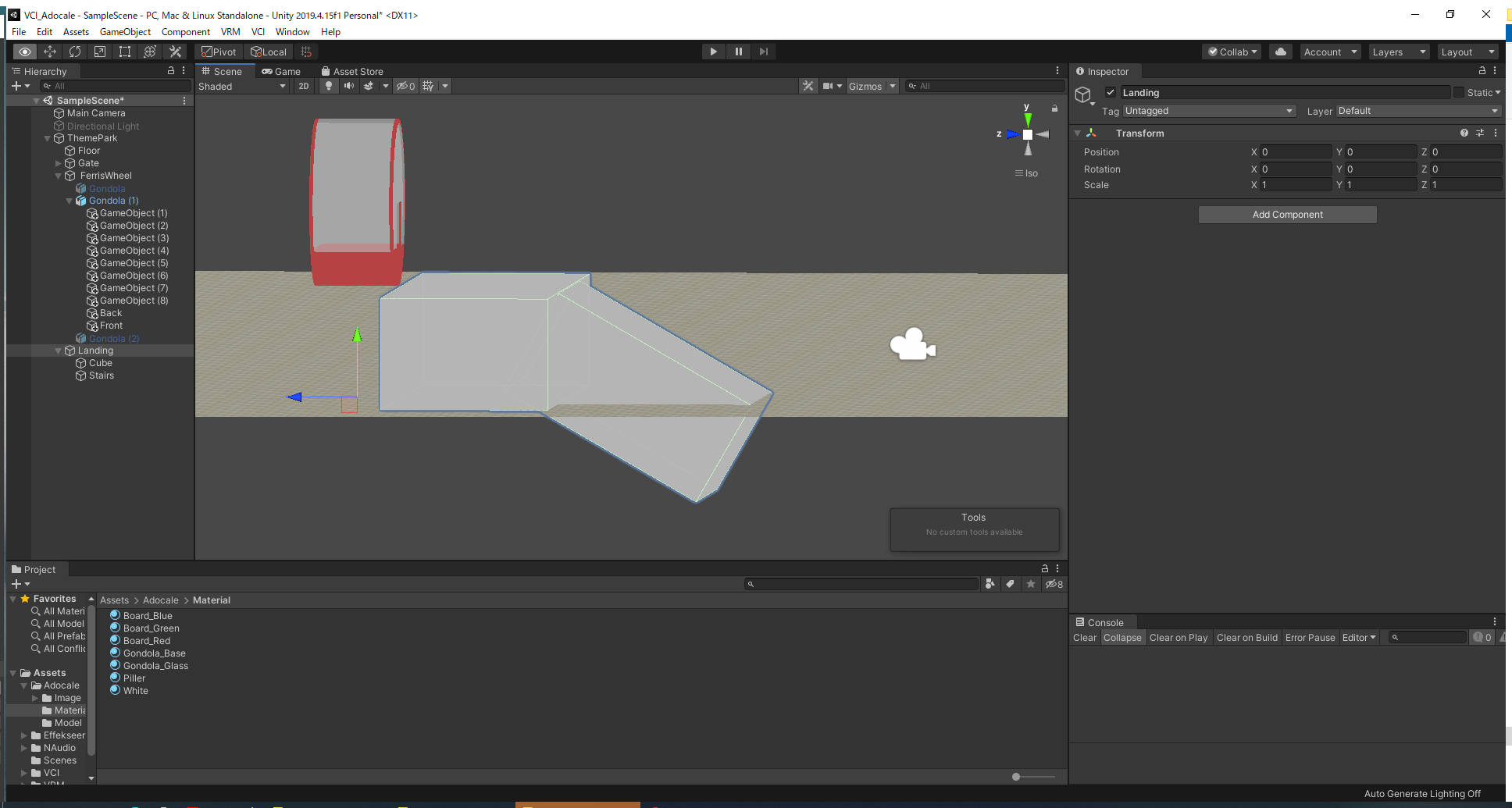Click the Step frame button
This screenshot has width=1512, height=808.
point(764,52)
